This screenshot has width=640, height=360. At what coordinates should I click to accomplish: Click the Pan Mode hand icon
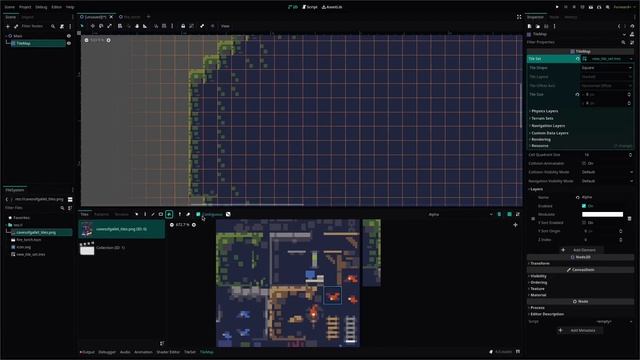coord(137,26)
